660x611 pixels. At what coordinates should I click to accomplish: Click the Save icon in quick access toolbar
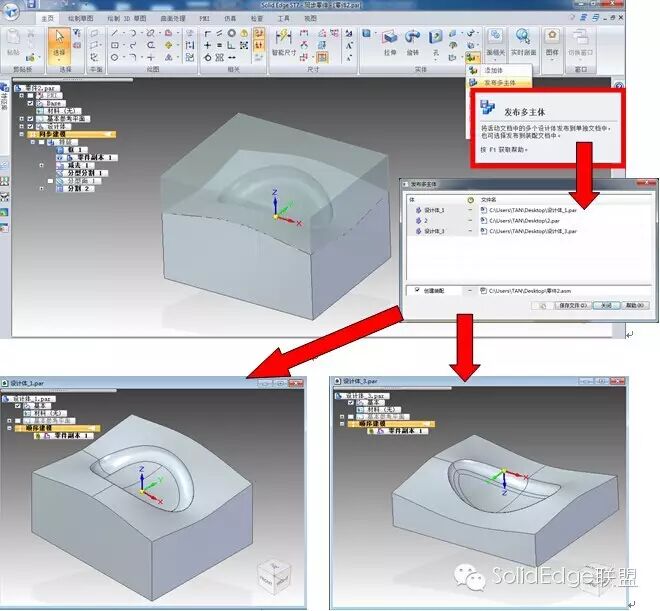pos(31,4)
